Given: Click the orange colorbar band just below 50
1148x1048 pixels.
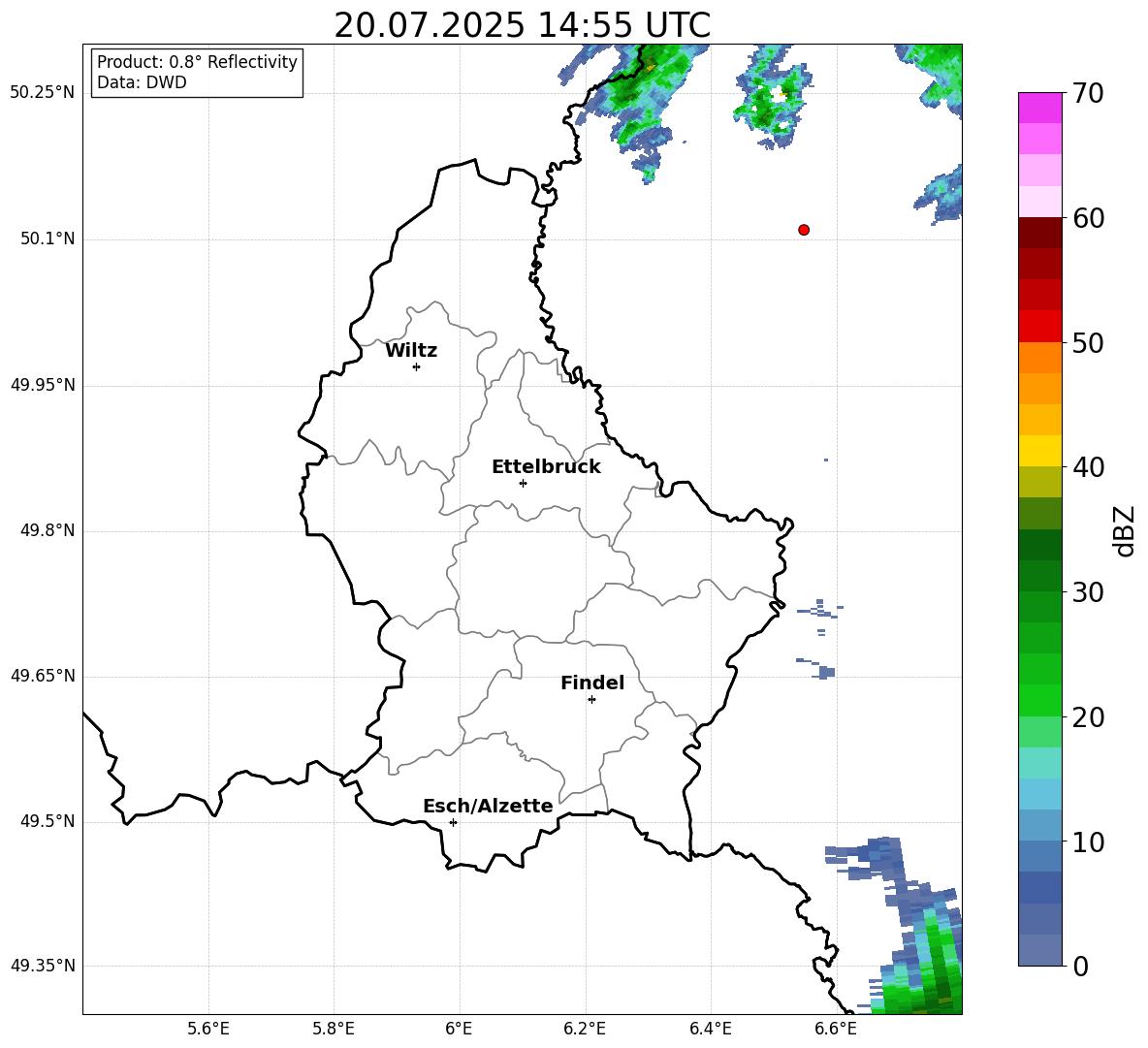Looking at the screenshot, I should point(1039,358).
